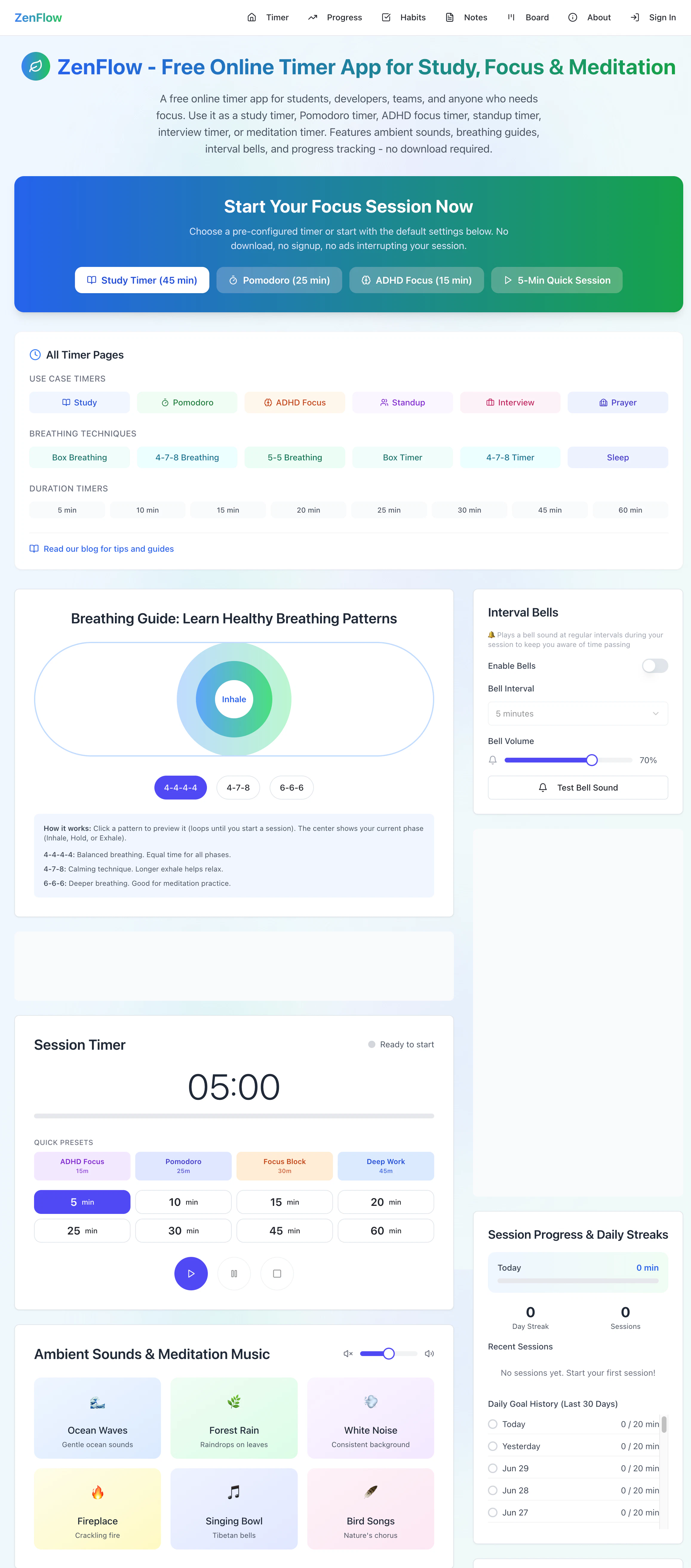Open the Prayer timer page
691x1568 pixels.
pos(618,402)
